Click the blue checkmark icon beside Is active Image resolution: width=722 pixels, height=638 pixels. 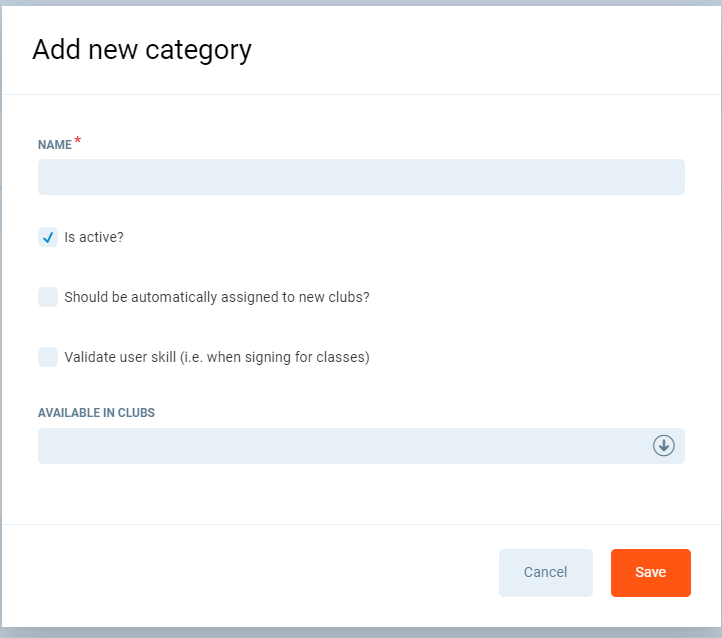(48, 238)
